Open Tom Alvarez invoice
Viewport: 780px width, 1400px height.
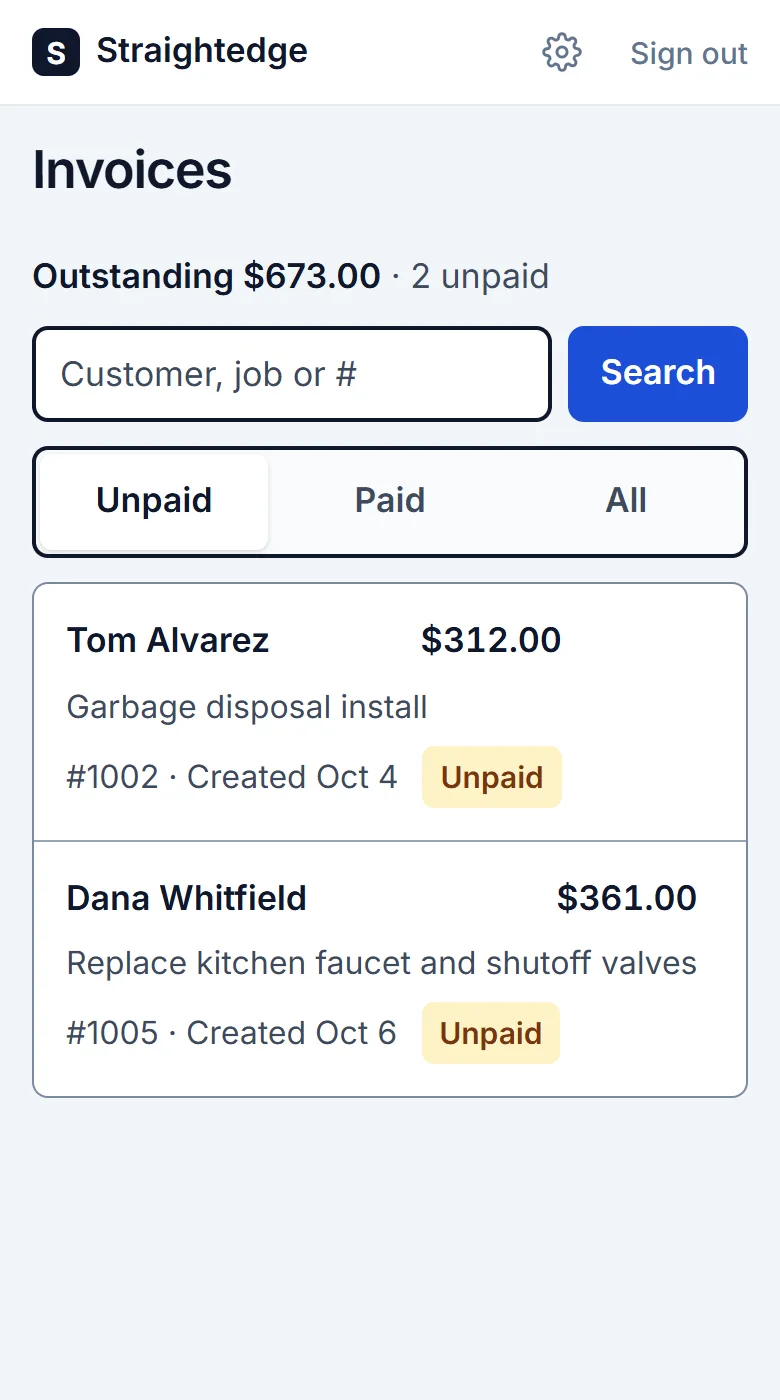tap(390, 712)
